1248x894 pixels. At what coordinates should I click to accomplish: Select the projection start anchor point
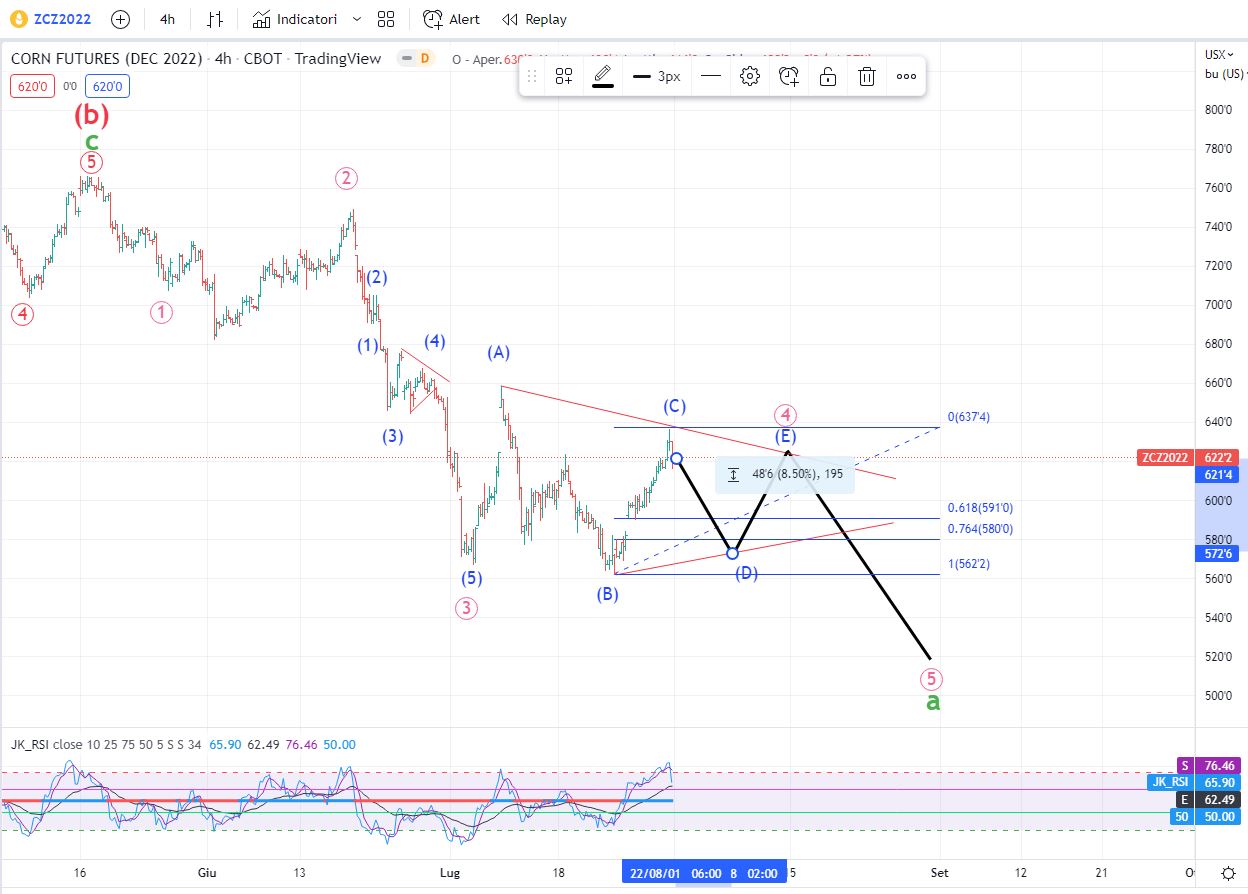677,458
